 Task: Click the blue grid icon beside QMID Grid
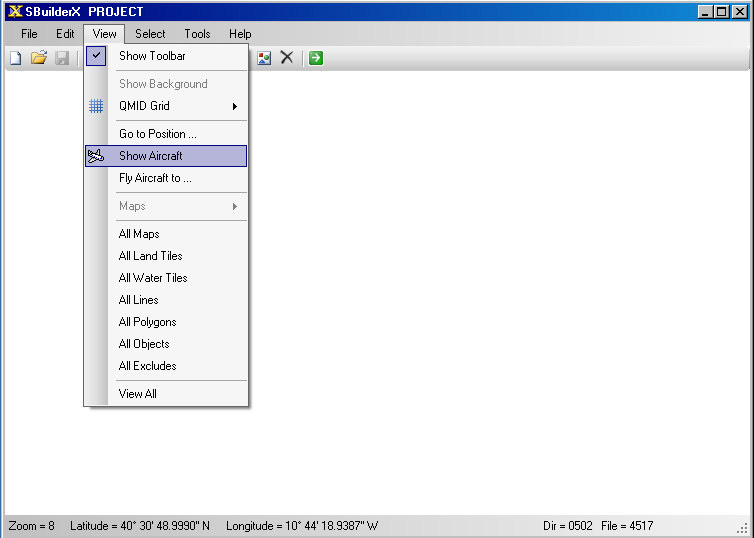(96, 106)
